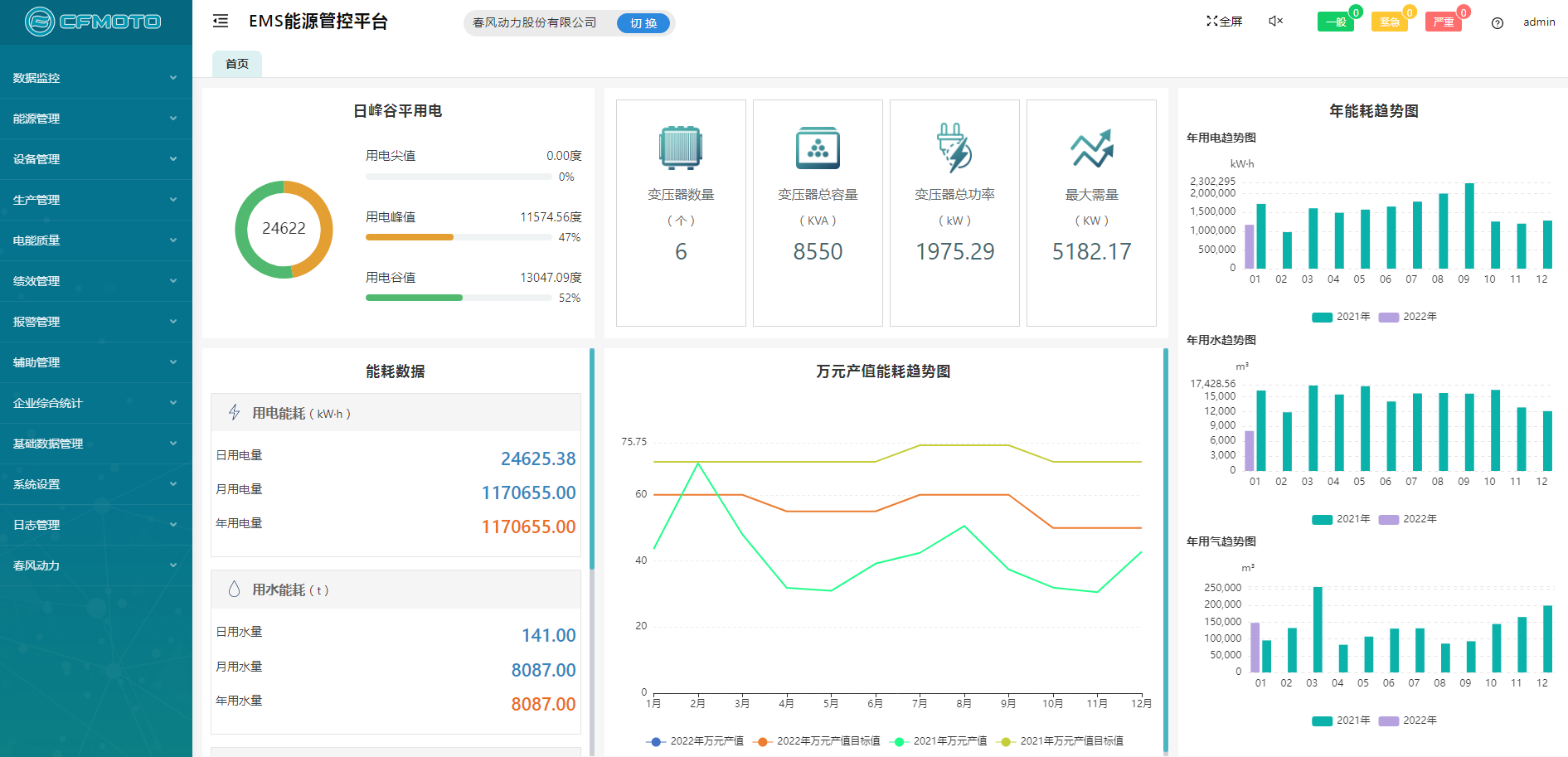This screenshot has height=757, width=1568.
Task: Expand the 能源管理 sidebar menu
Action: pos(95,119)
